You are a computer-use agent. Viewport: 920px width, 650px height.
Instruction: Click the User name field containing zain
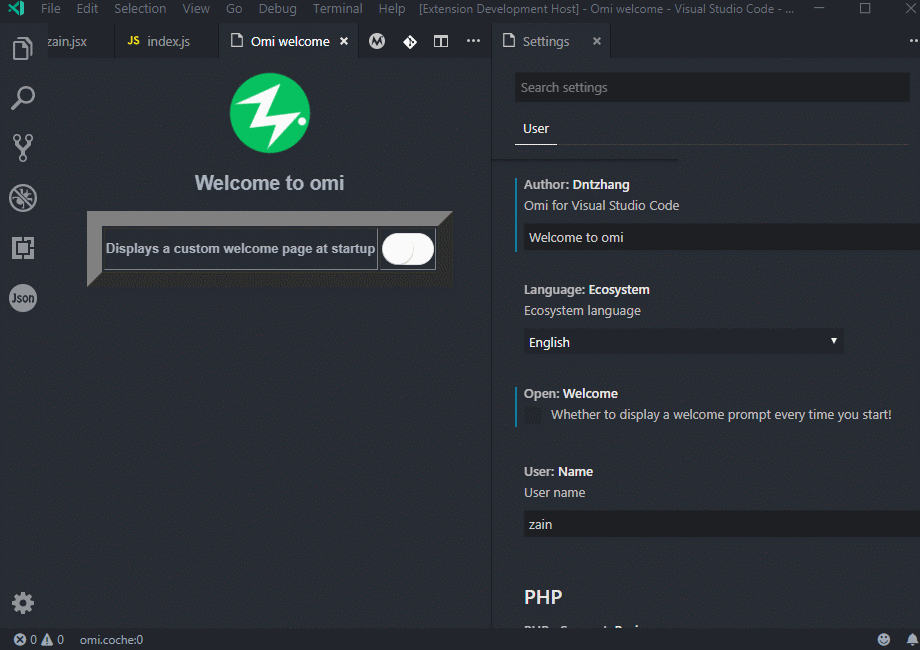[722, 524]
